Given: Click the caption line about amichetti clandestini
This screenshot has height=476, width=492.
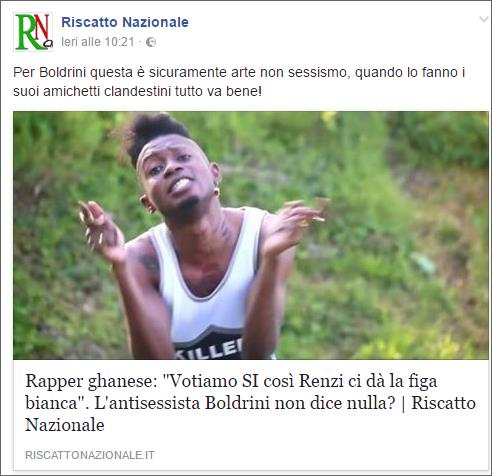Looking at the screenshot, I should click(x=137, y=91).
